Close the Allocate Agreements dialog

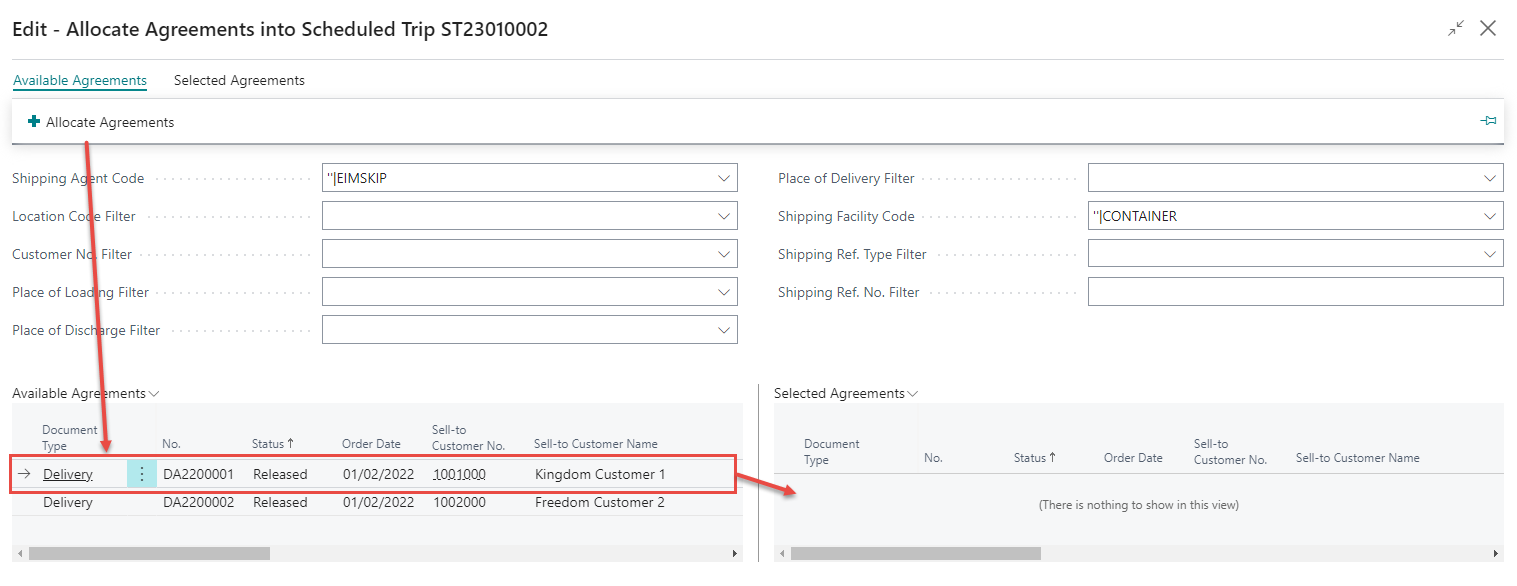point(1488,29)
